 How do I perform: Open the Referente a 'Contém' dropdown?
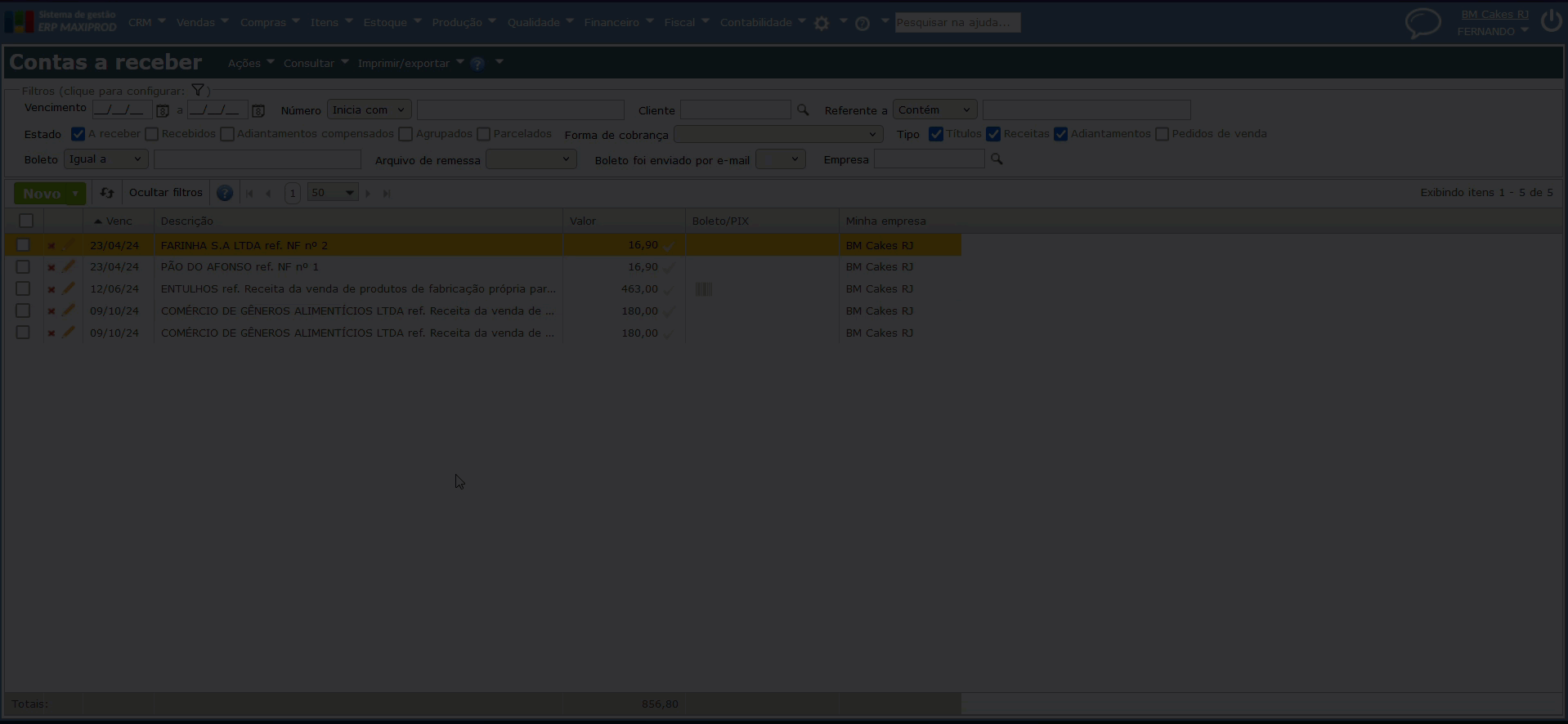[935, 110]
